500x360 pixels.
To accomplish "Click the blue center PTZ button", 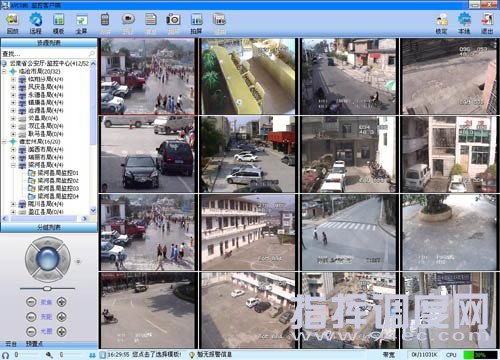I will pyautogui.click(x=48, y=259).
